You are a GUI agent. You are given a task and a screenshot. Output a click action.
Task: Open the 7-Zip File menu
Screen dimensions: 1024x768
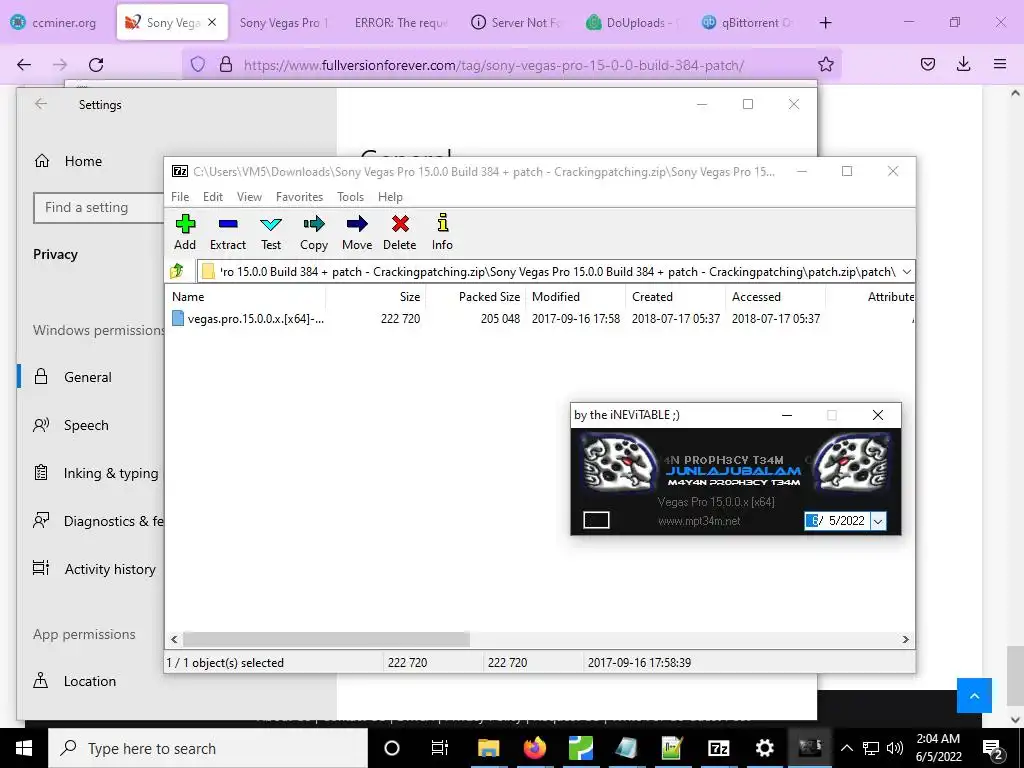coord(180,197)
